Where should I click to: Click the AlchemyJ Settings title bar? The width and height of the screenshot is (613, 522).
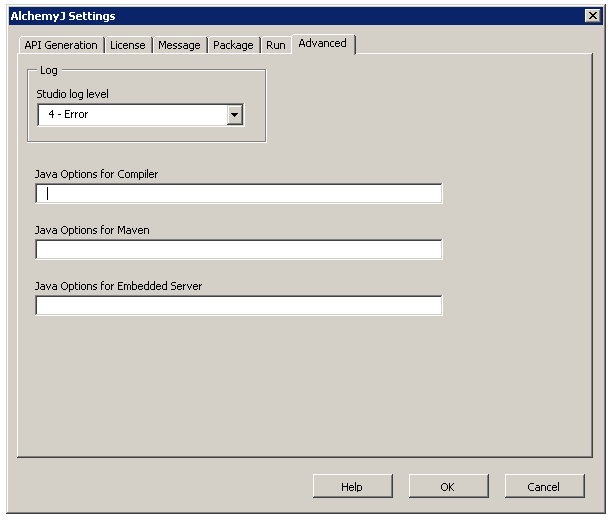pos(300,16)
